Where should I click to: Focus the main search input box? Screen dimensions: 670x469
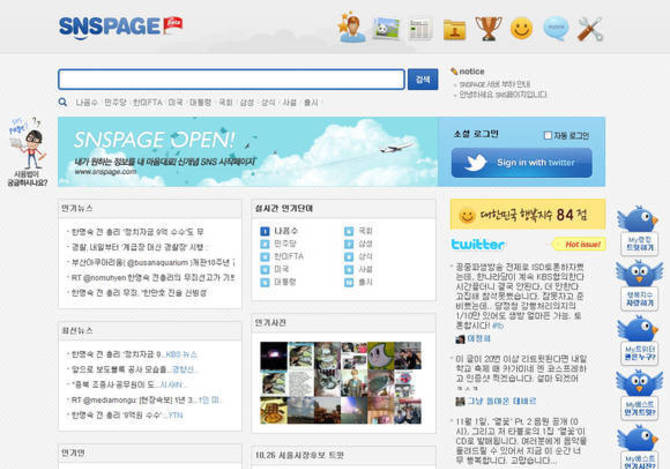tap(231, 79)
